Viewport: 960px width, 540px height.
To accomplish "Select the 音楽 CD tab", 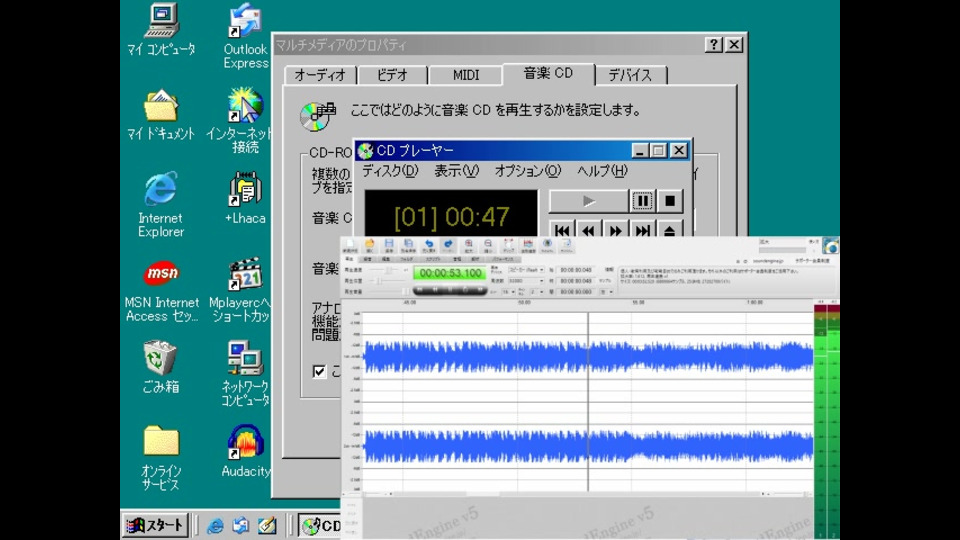I will point(548,73).
